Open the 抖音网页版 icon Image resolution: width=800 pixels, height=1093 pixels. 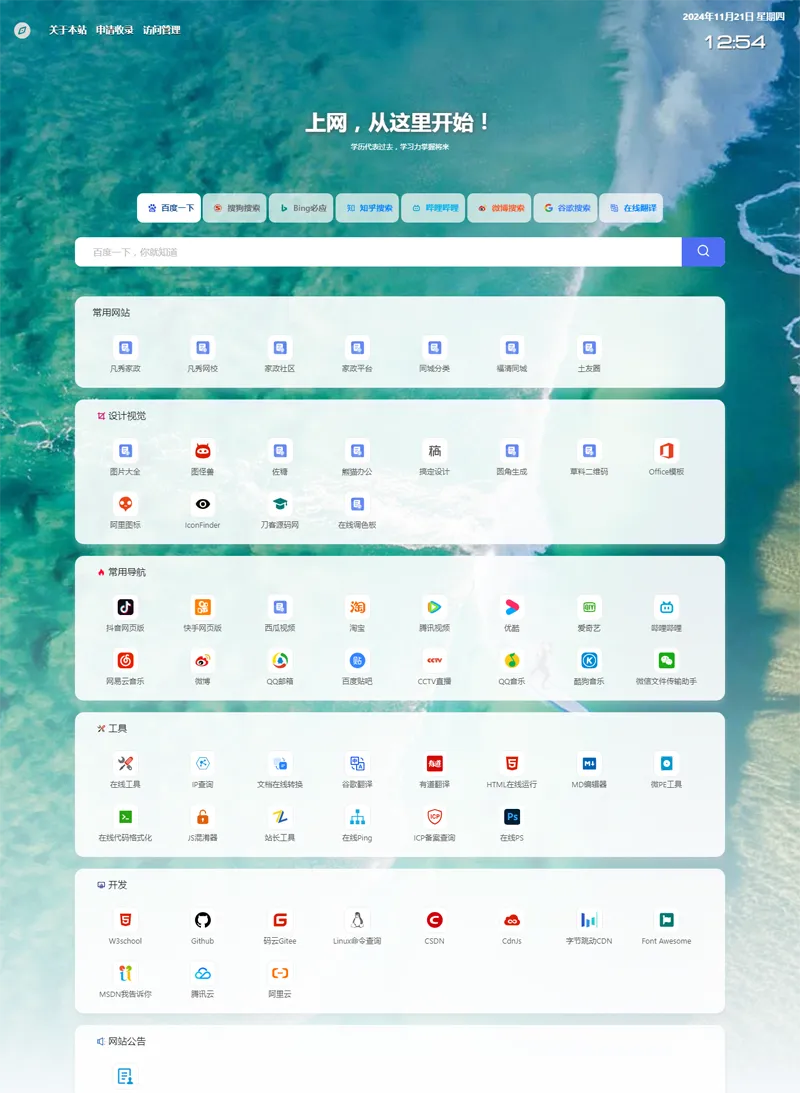pos(123,609)
